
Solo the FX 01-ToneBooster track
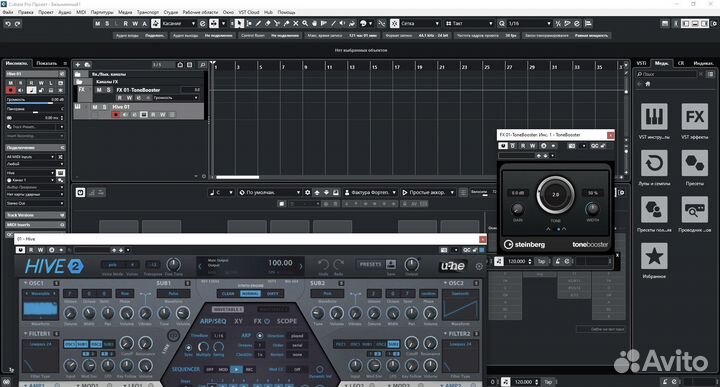click(108, 90)
